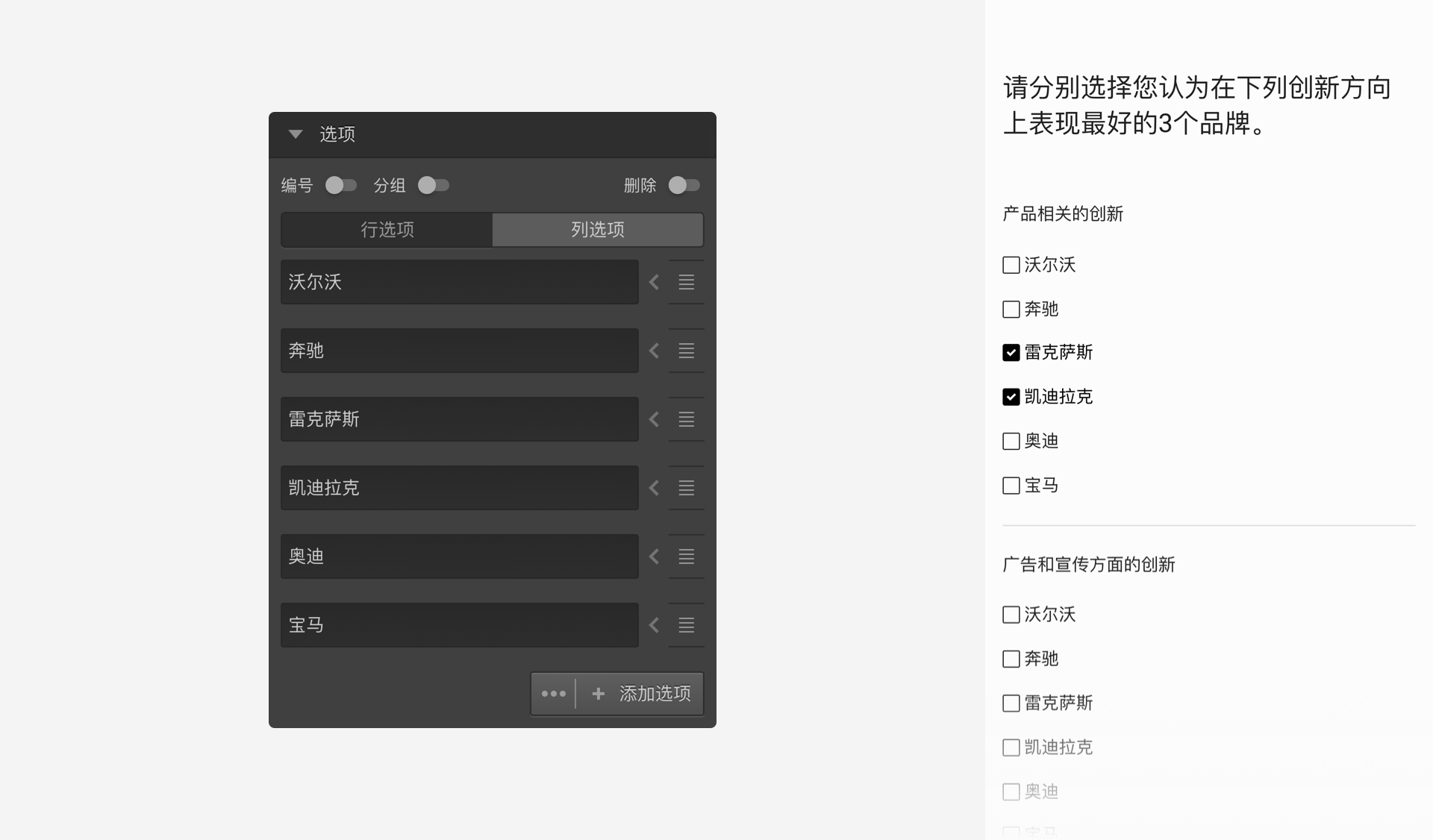Viewport: 1433px width, 840px height.
Task: Switch to the 行选项 tab
Action: click(387, 230)
